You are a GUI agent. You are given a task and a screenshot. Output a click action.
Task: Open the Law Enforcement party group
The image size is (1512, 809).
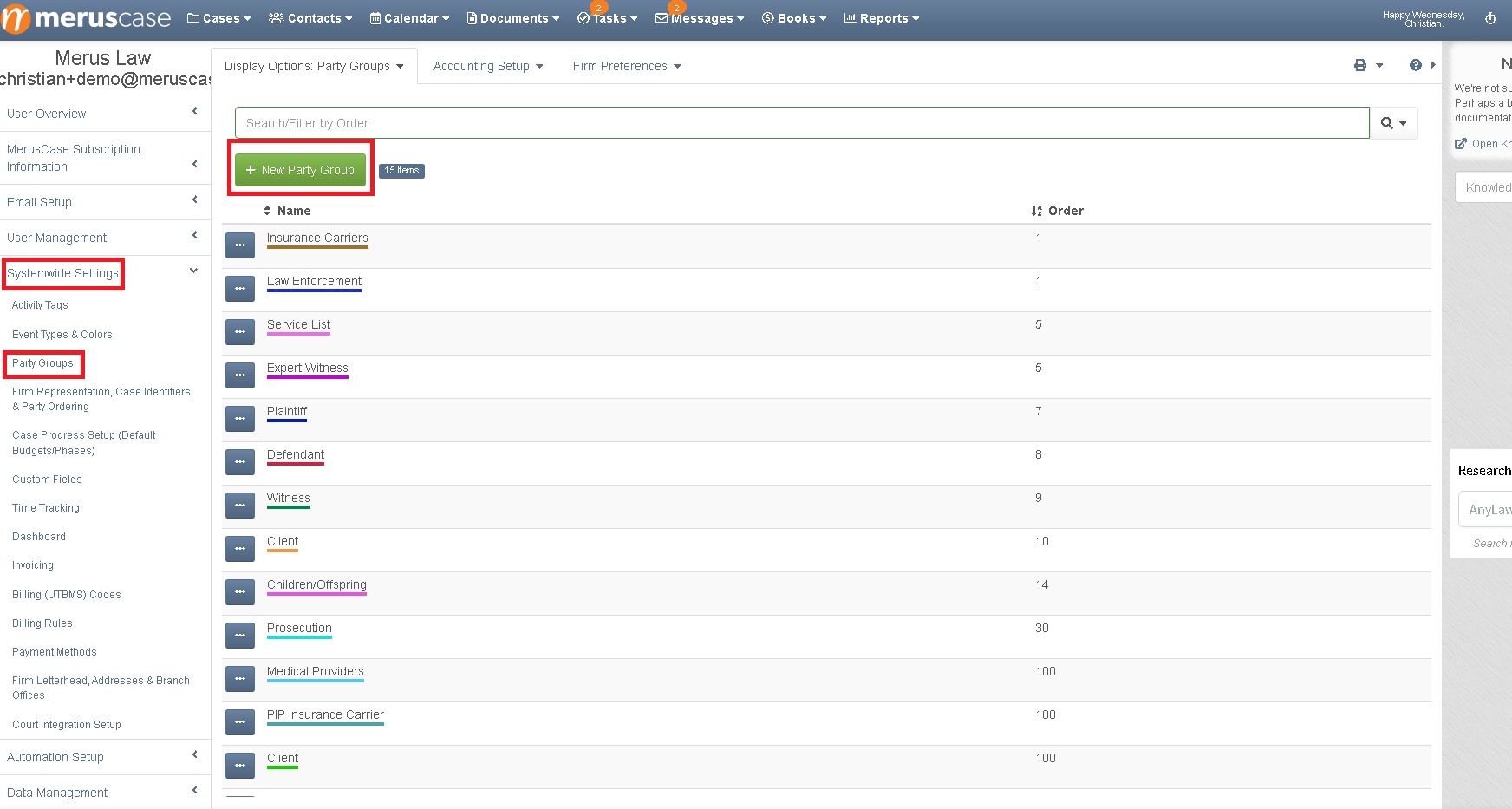(314, 281)
